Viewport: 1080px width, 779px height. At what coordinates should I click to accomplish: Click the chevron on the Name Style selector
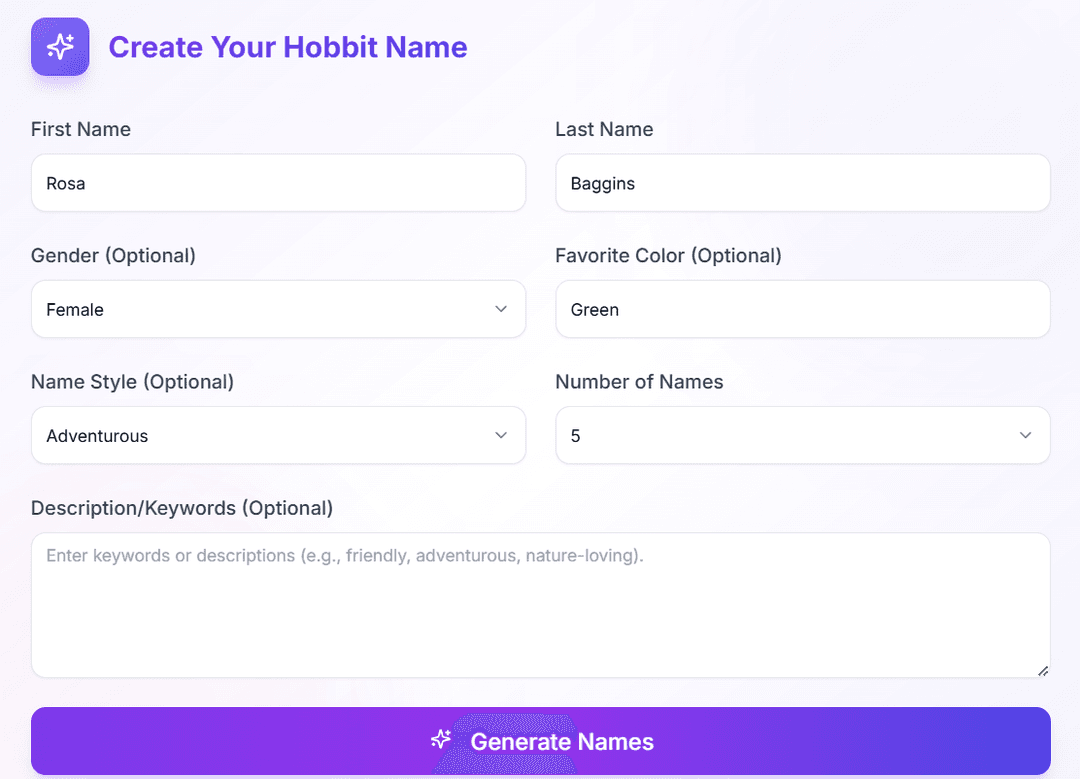click(501, 435)
